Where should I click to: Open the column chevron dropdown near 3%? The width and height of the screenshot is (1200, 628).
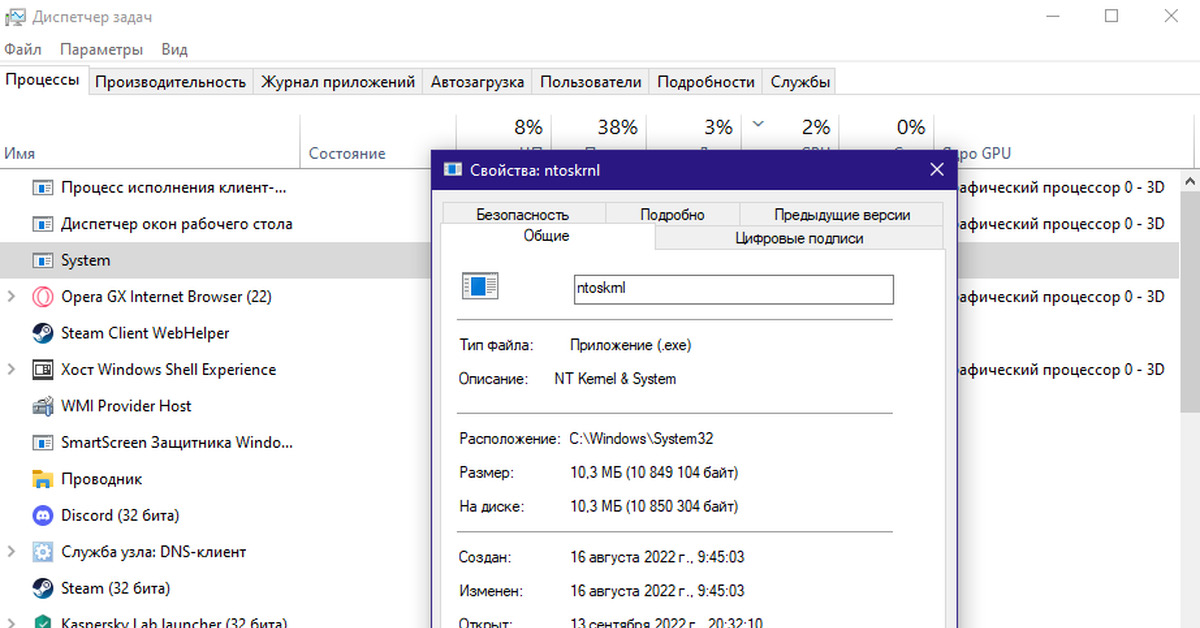click(x=757, y=126)
